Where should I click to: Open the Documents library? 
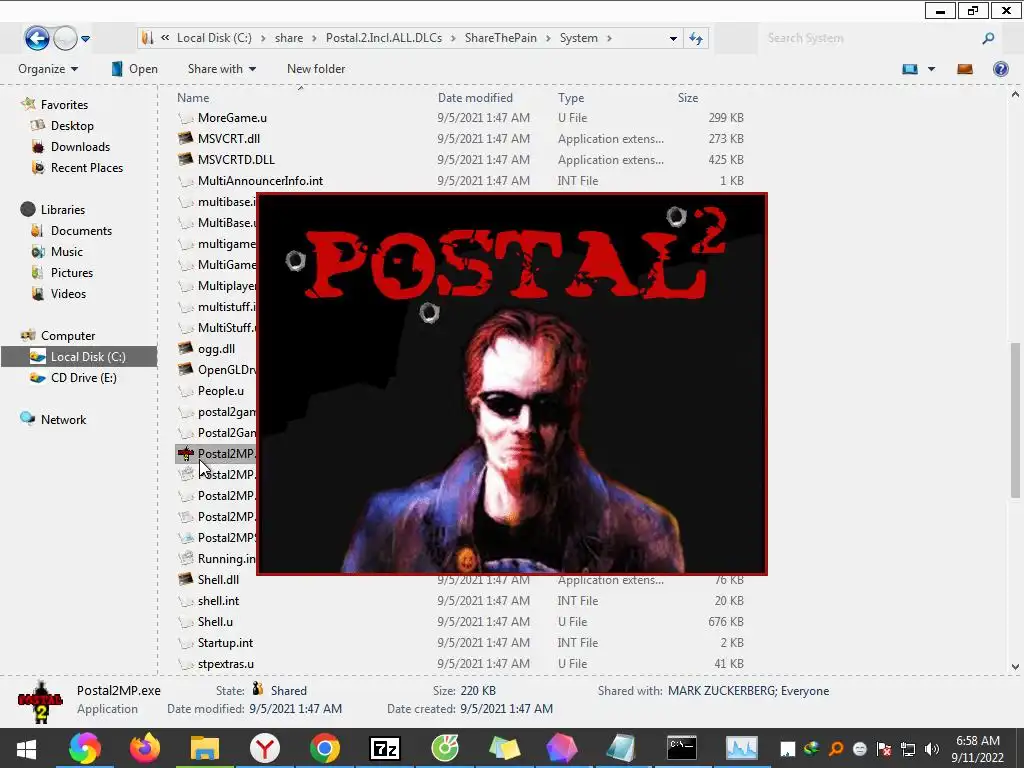[81, 231]
